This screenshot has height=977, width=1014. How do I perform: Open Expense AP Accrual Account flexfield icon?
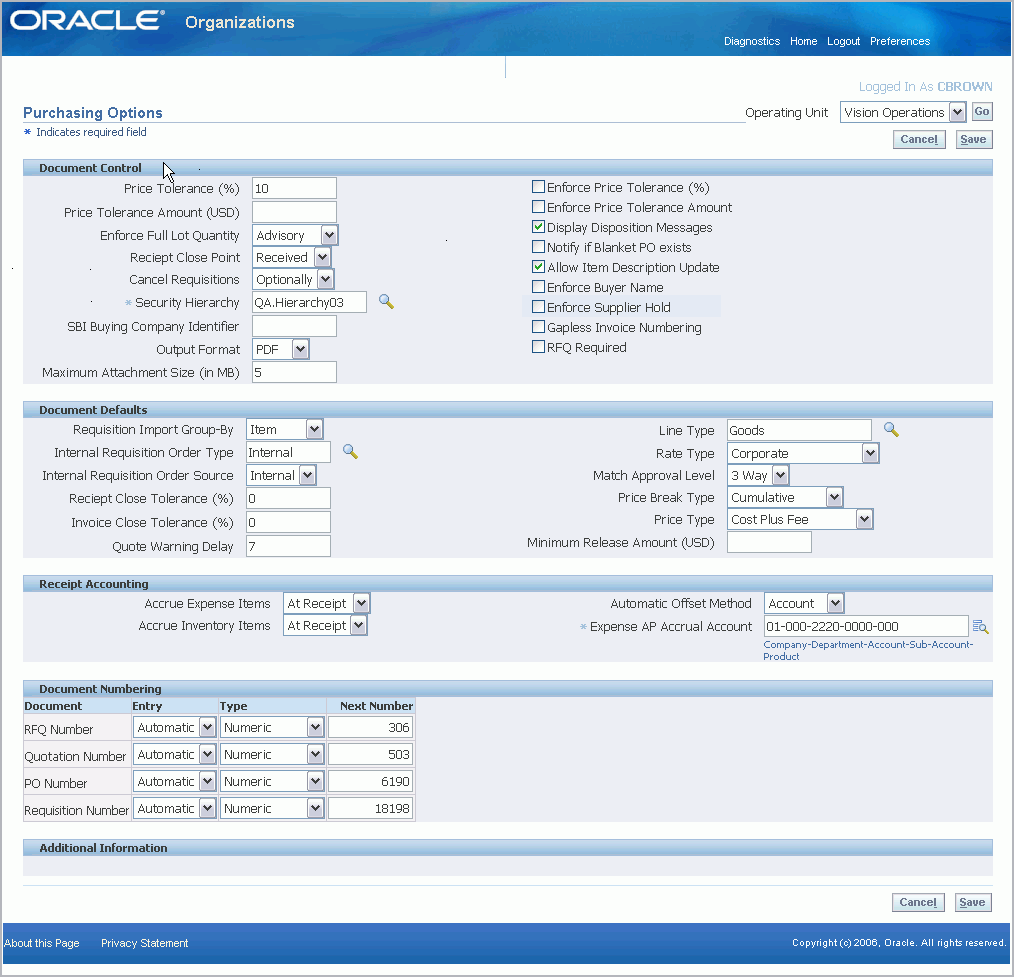pos(980,626)
